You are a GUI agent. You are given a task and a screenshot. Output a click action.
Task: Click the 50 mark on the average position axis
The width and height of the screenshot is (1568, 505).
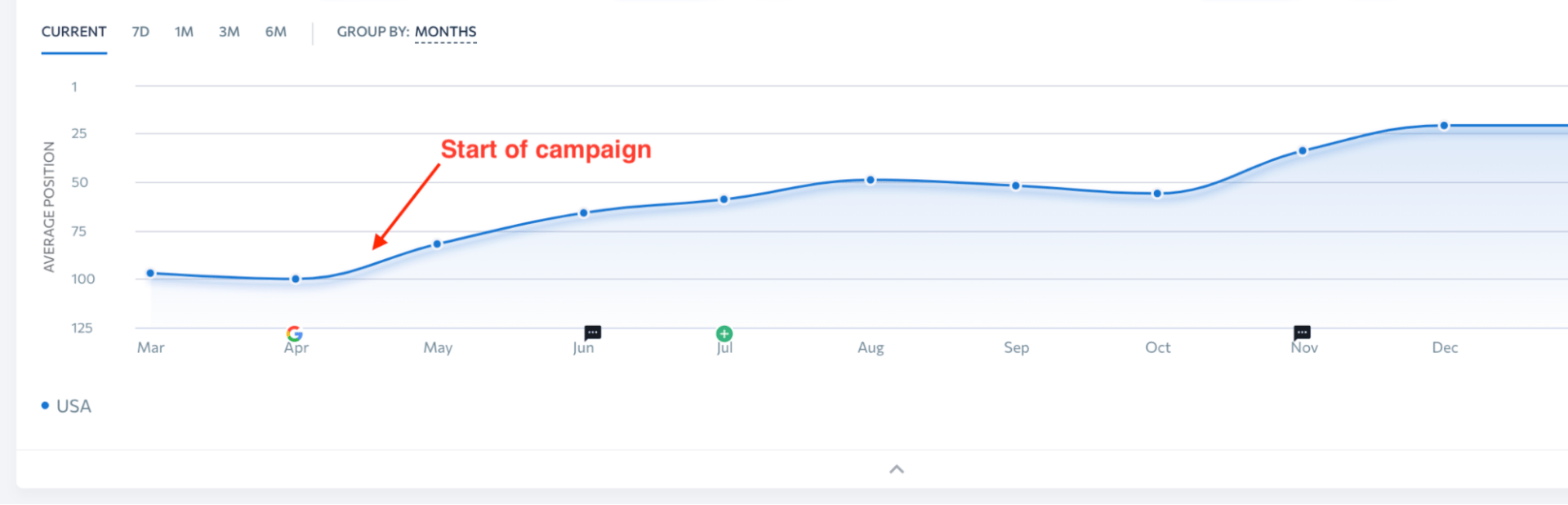click(x=81, y=183)
